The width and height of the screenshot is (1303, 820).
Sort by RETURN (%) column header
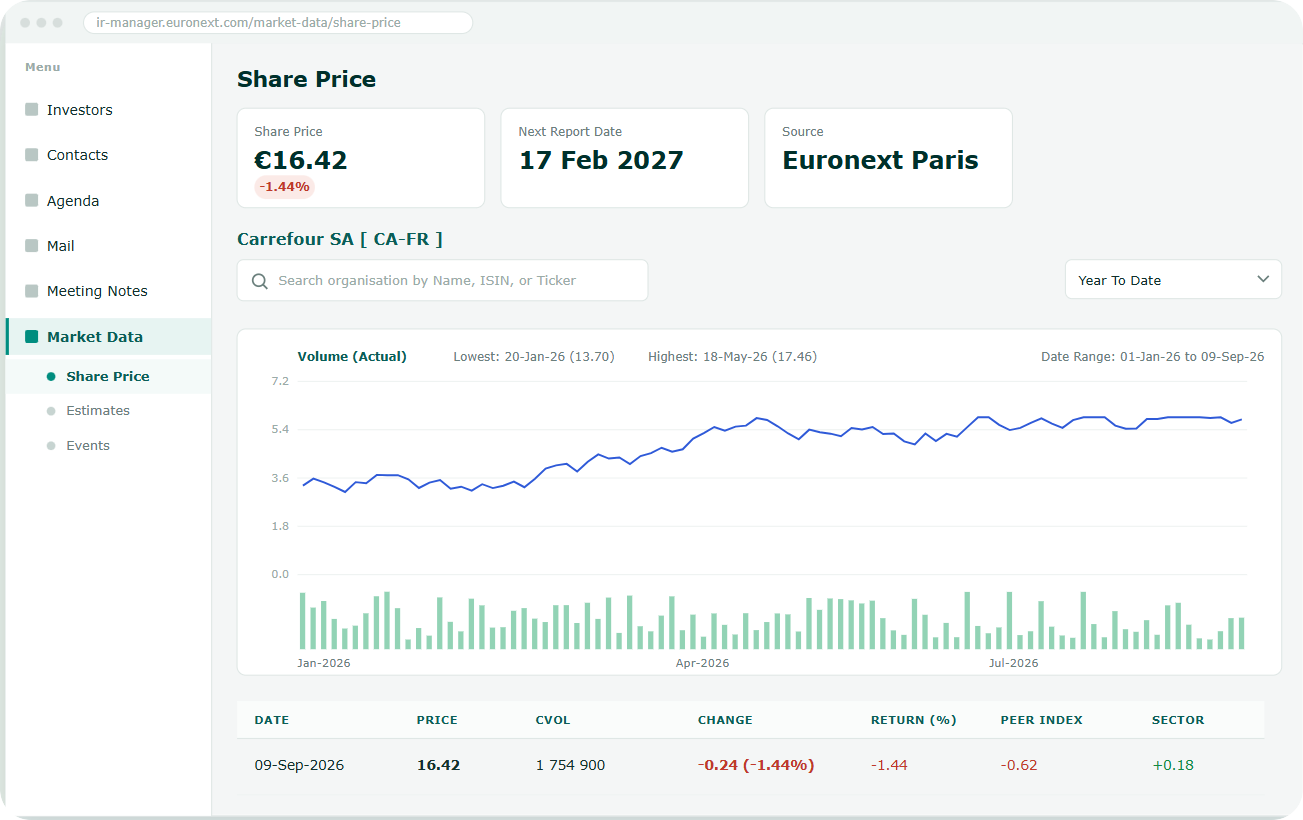point(914,720)
